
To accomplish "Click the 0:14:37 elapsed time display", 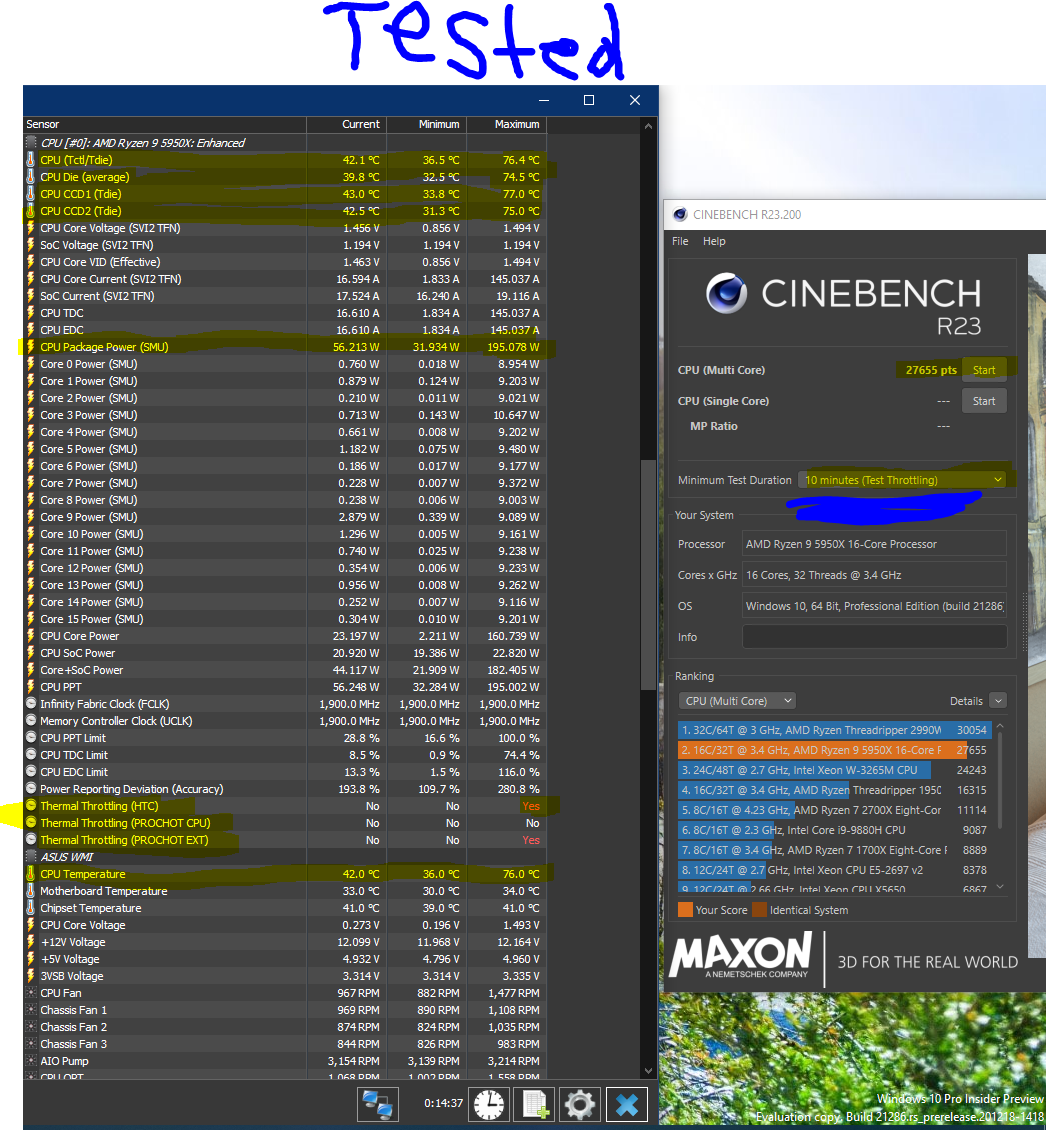I will (x=443, y=1103).
